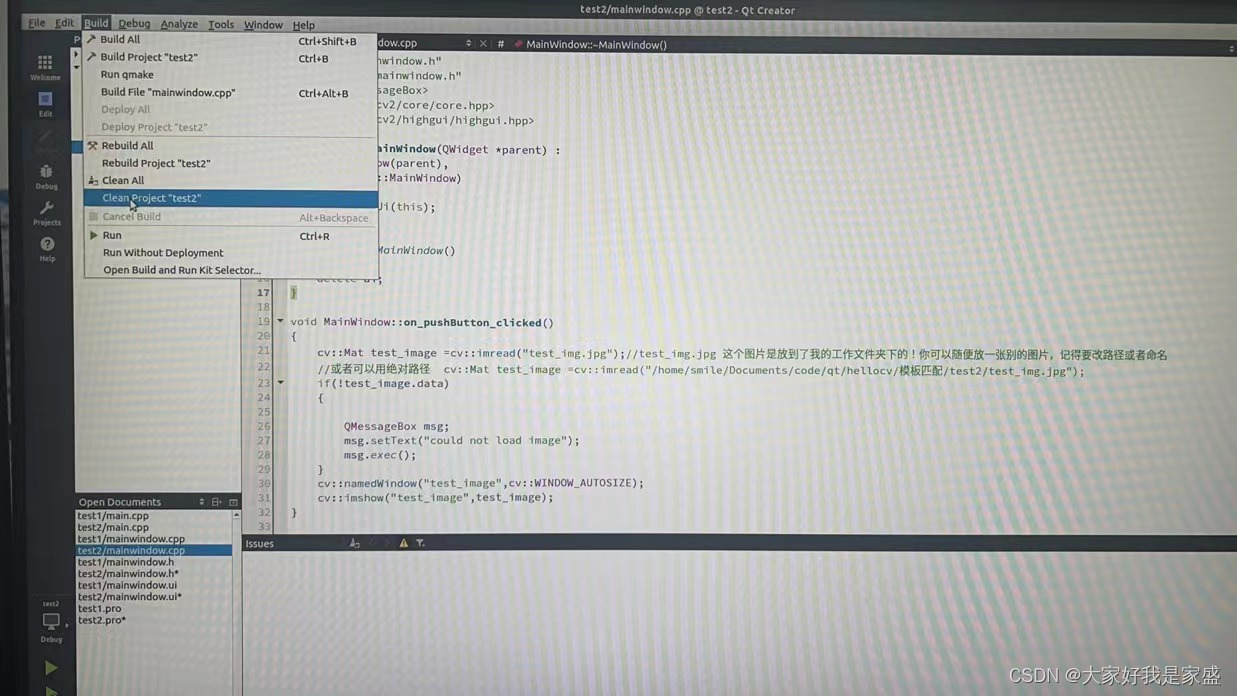This screenshot has height=696, width=1237.
Task: Open the Analyze menu
Action: [179, 24]
